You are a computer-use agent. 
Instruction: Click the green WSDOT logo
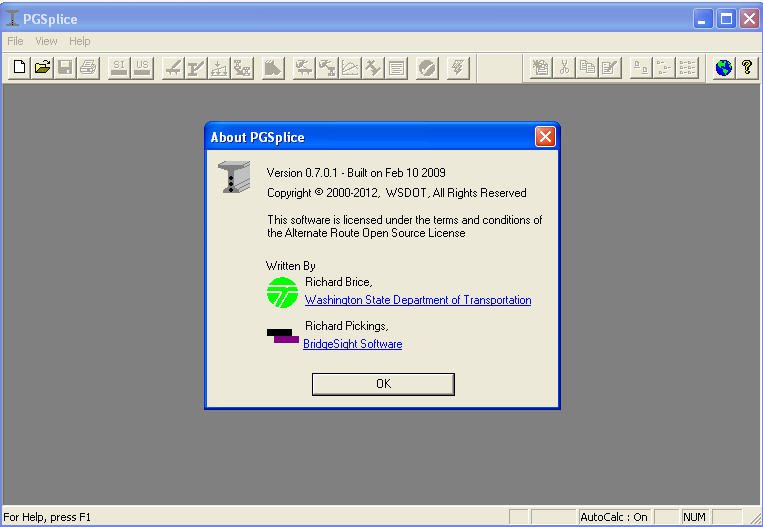282,292
